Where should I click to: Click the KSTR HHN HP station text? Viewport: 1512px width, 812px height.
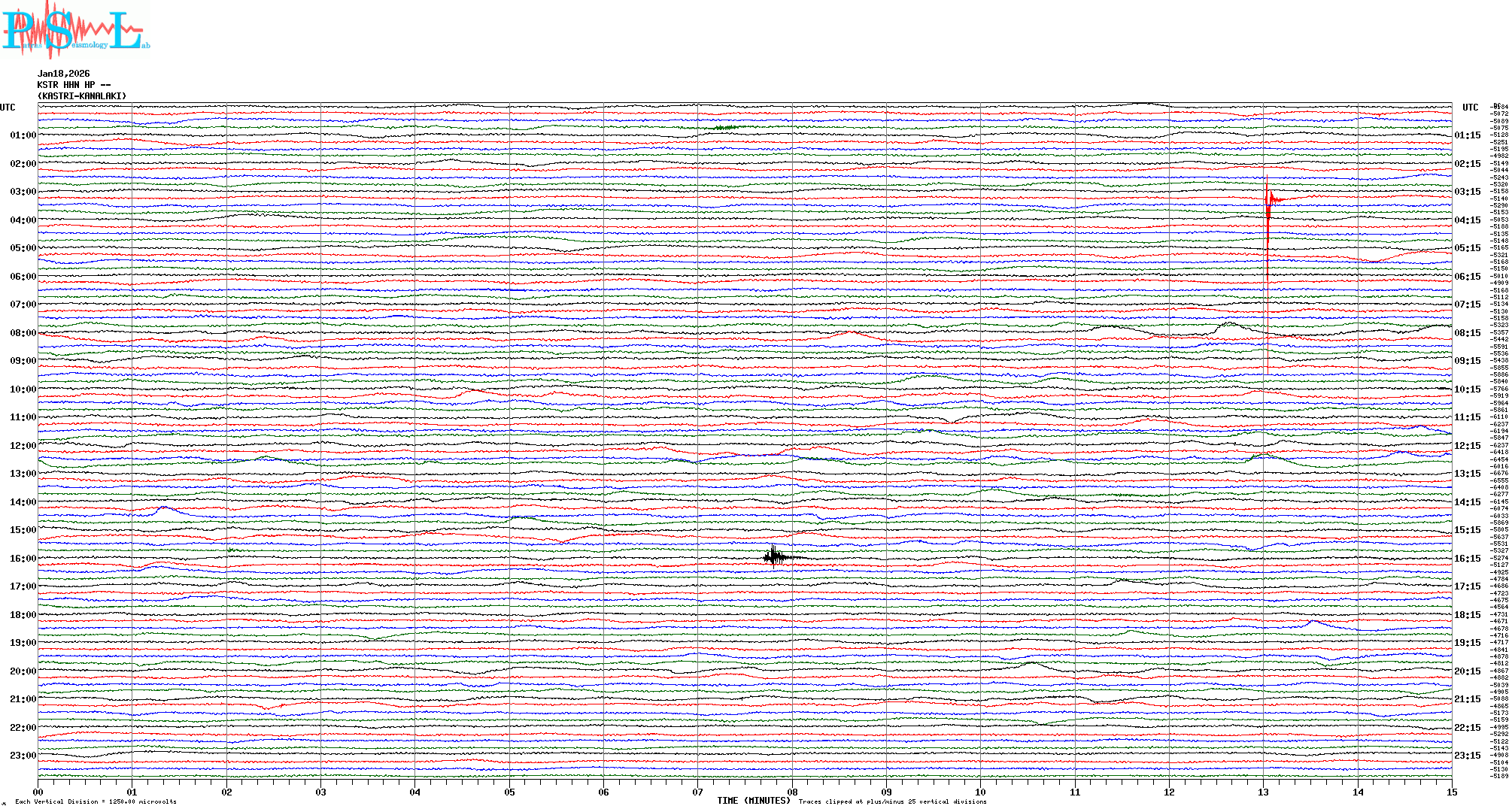[74, 85]
